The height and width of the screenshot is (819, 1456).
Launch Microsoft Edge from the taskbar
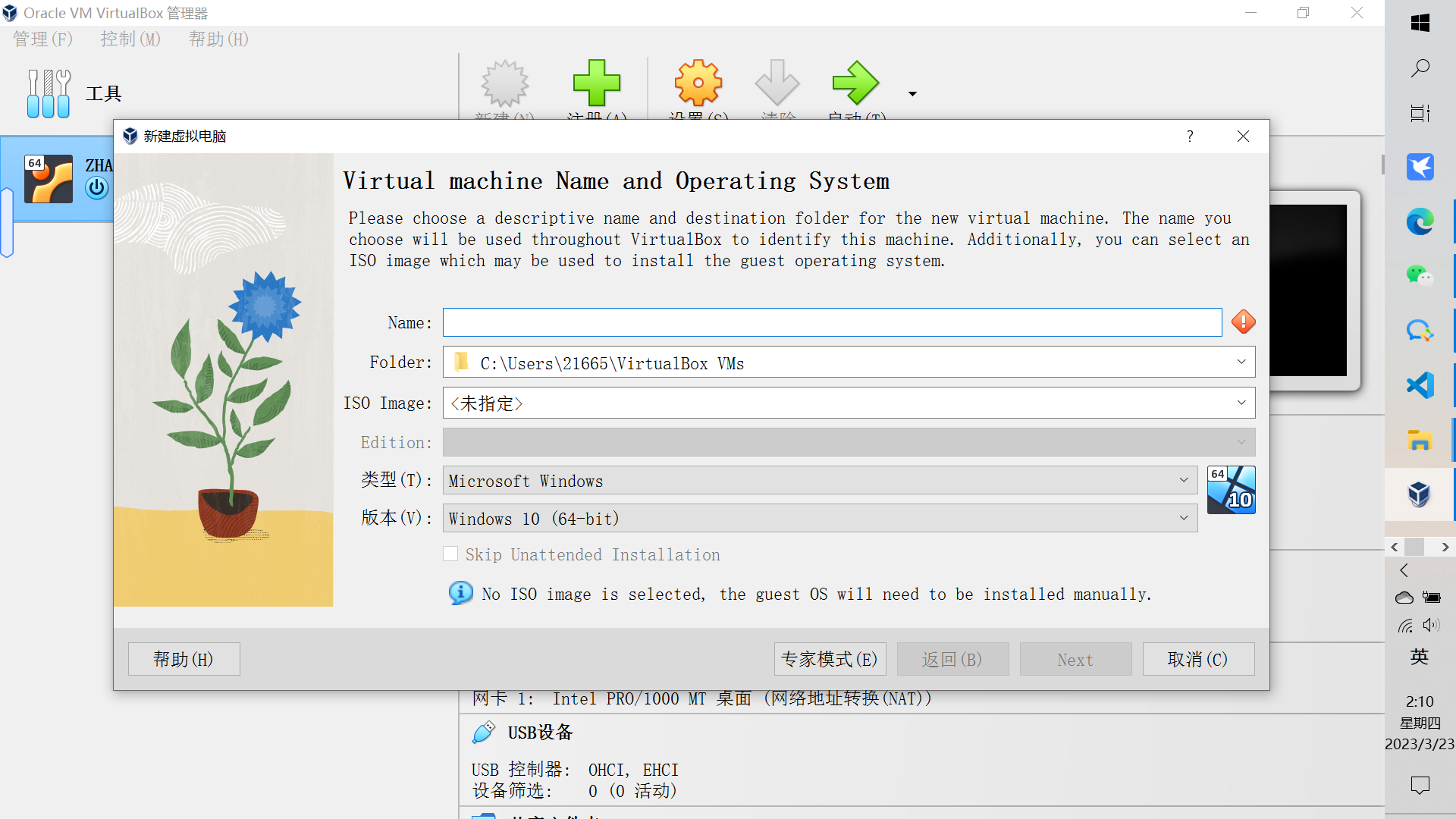[1420, 221]
